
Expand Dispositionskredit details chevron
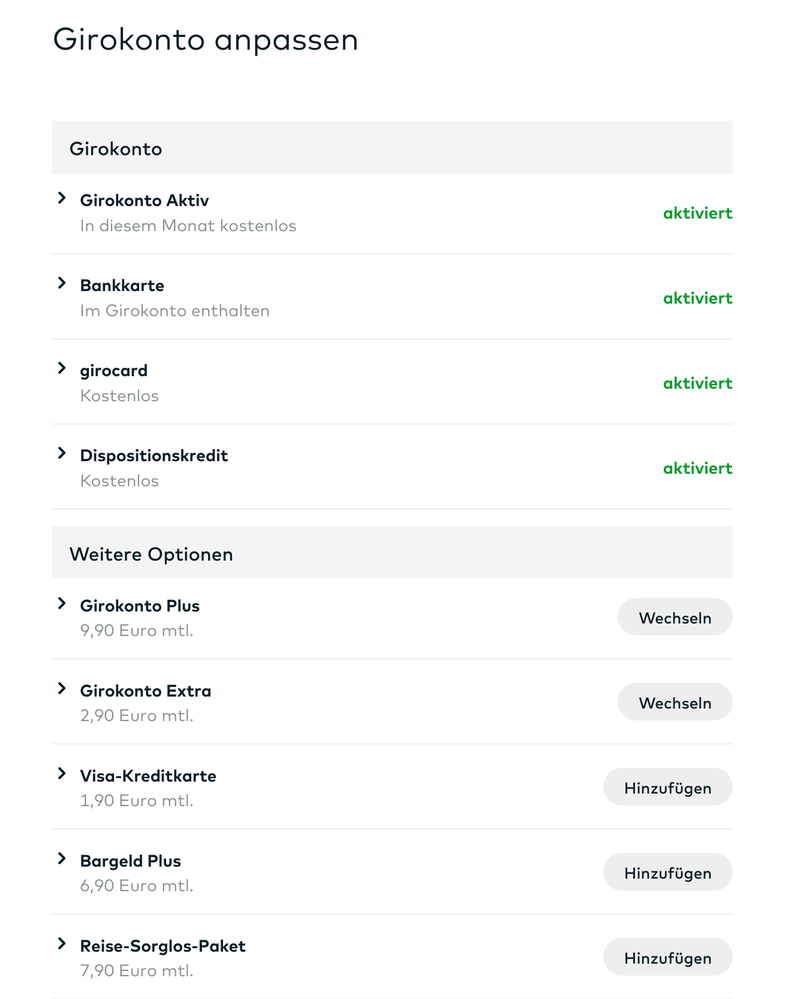[x=62, y=454]
